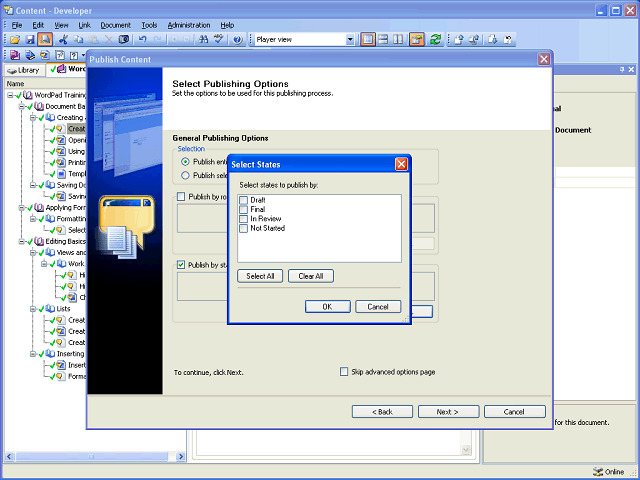This screenshot has width=640, height=480.
Task: Click the highlighted Save All toolbar icon
Action: 45,40
